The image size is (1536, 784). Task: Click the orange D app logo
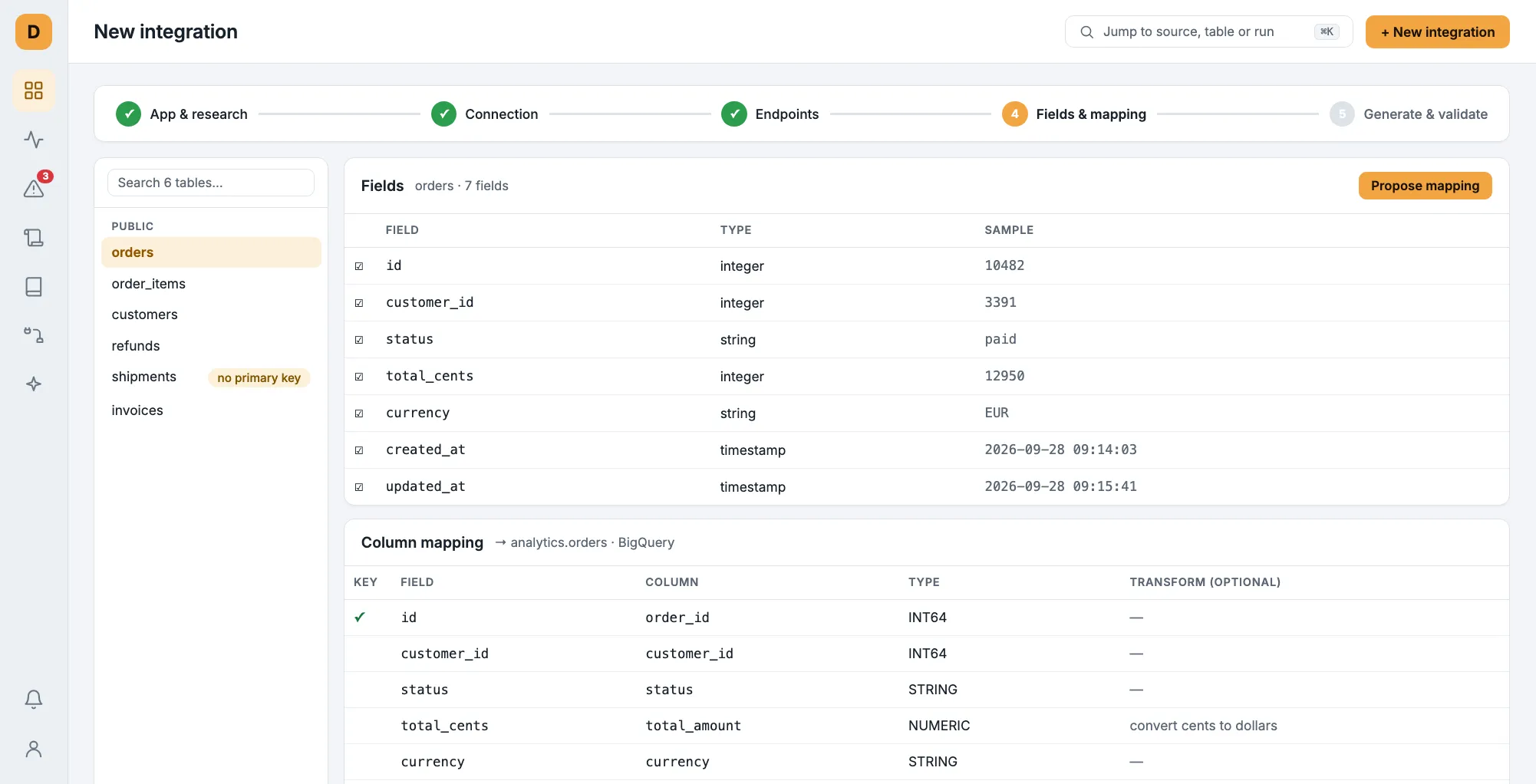point(34,31)
